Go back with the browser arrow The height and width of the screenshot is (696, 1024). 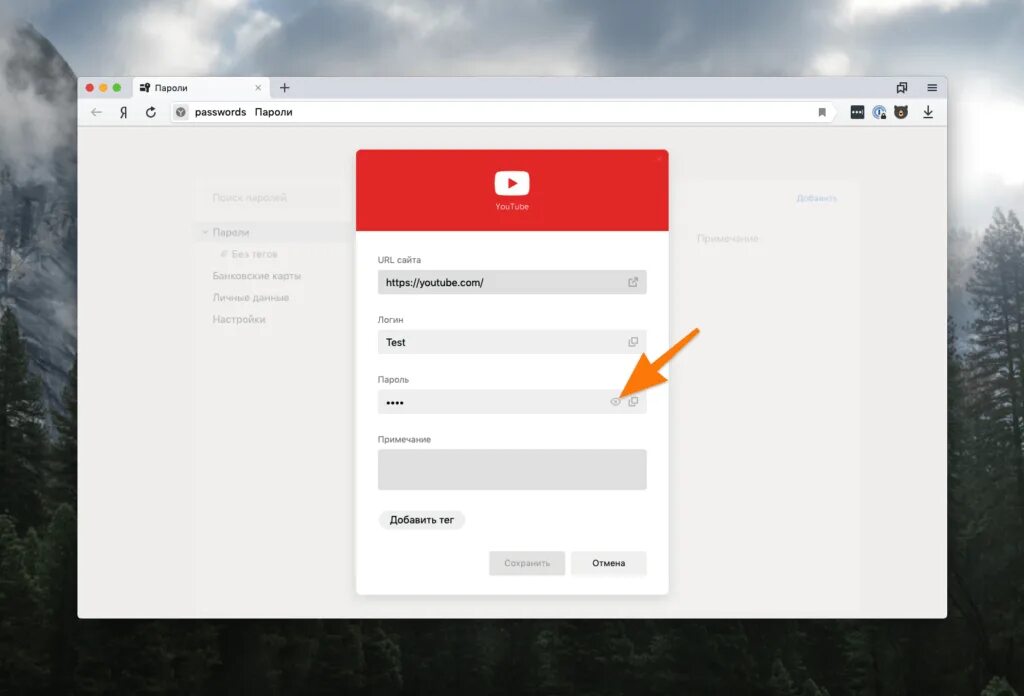tap(97, 112)
